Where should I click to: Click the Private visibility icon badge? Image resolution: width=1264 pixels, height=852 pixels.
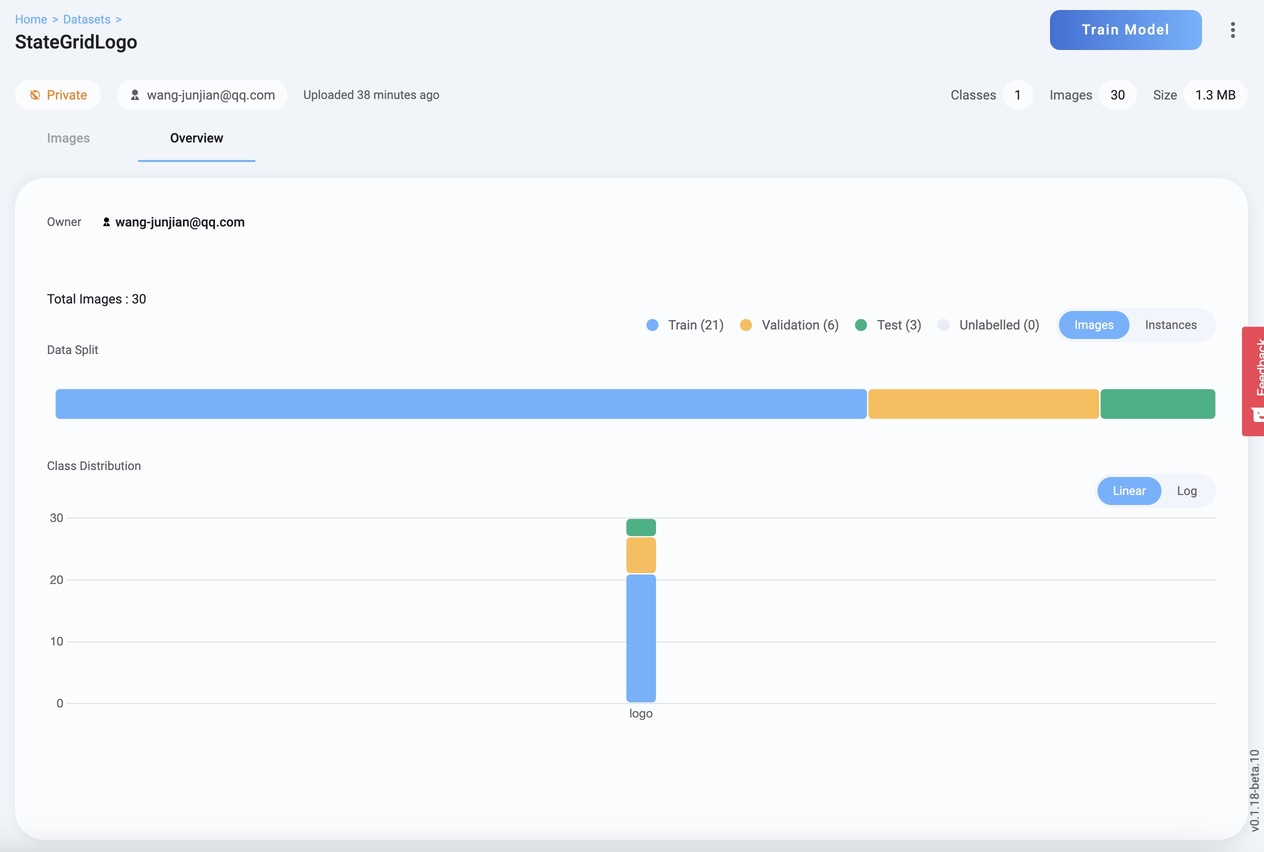pyautogui.click(x=35, y=95)
